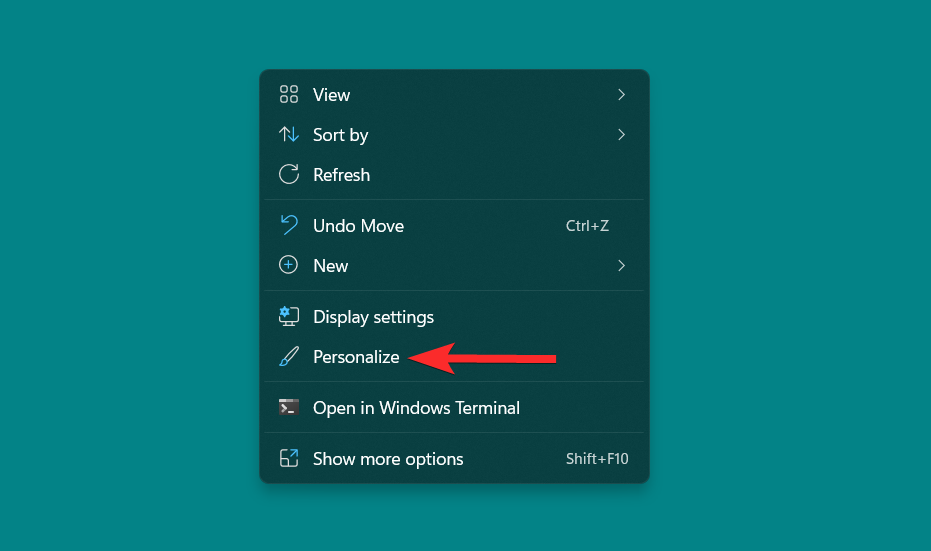The image size is (931, 551).
Task: Open Display settings from the menu
Action: 373,317
